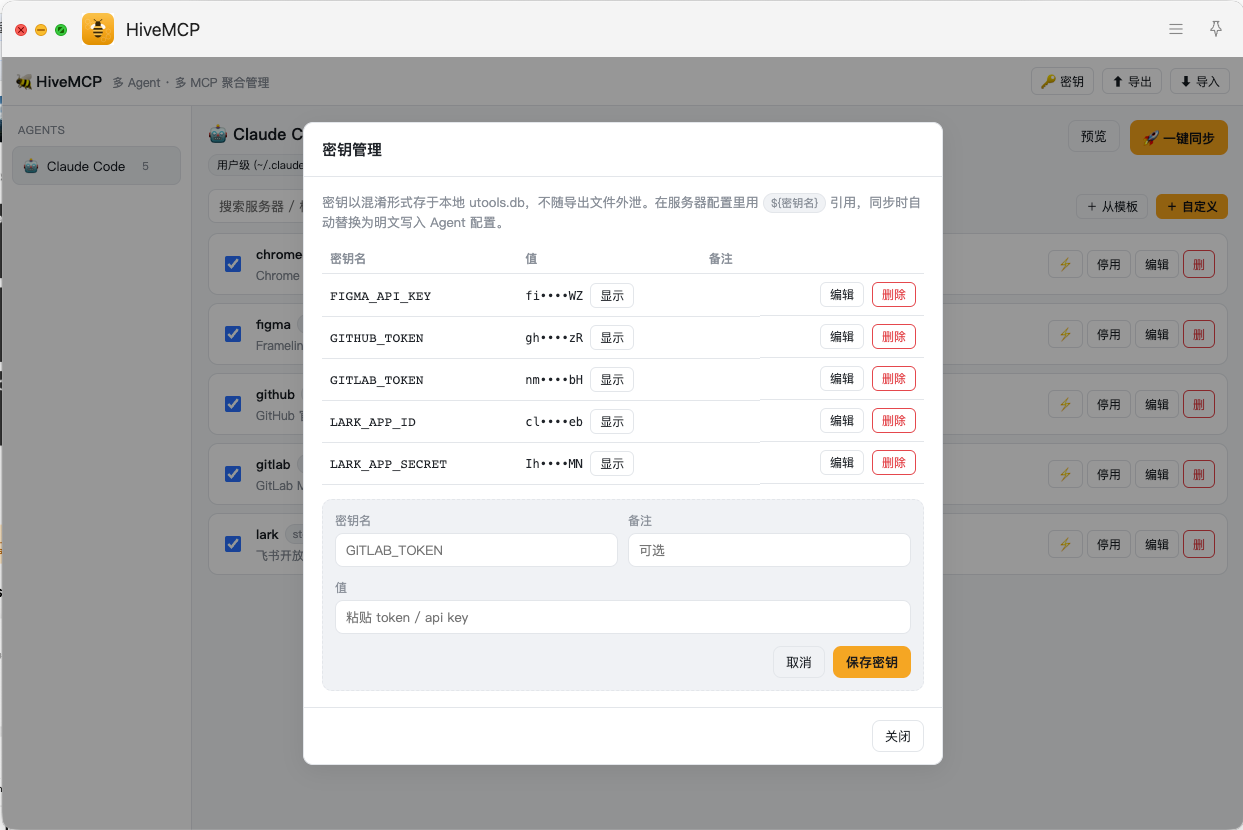This screenshot has width=1243, height=830.
Task: Show the GITLAB_TOKEN value
Action: (x=612, y=380)
